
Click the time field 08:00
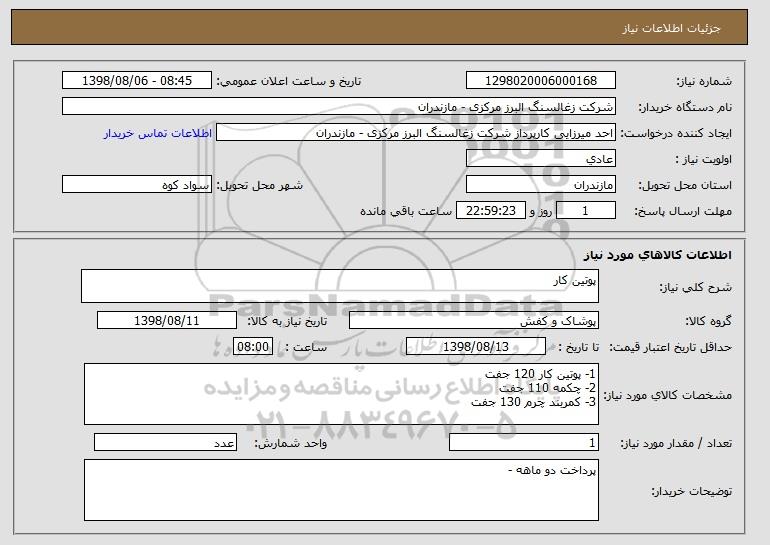coord(253,347)
